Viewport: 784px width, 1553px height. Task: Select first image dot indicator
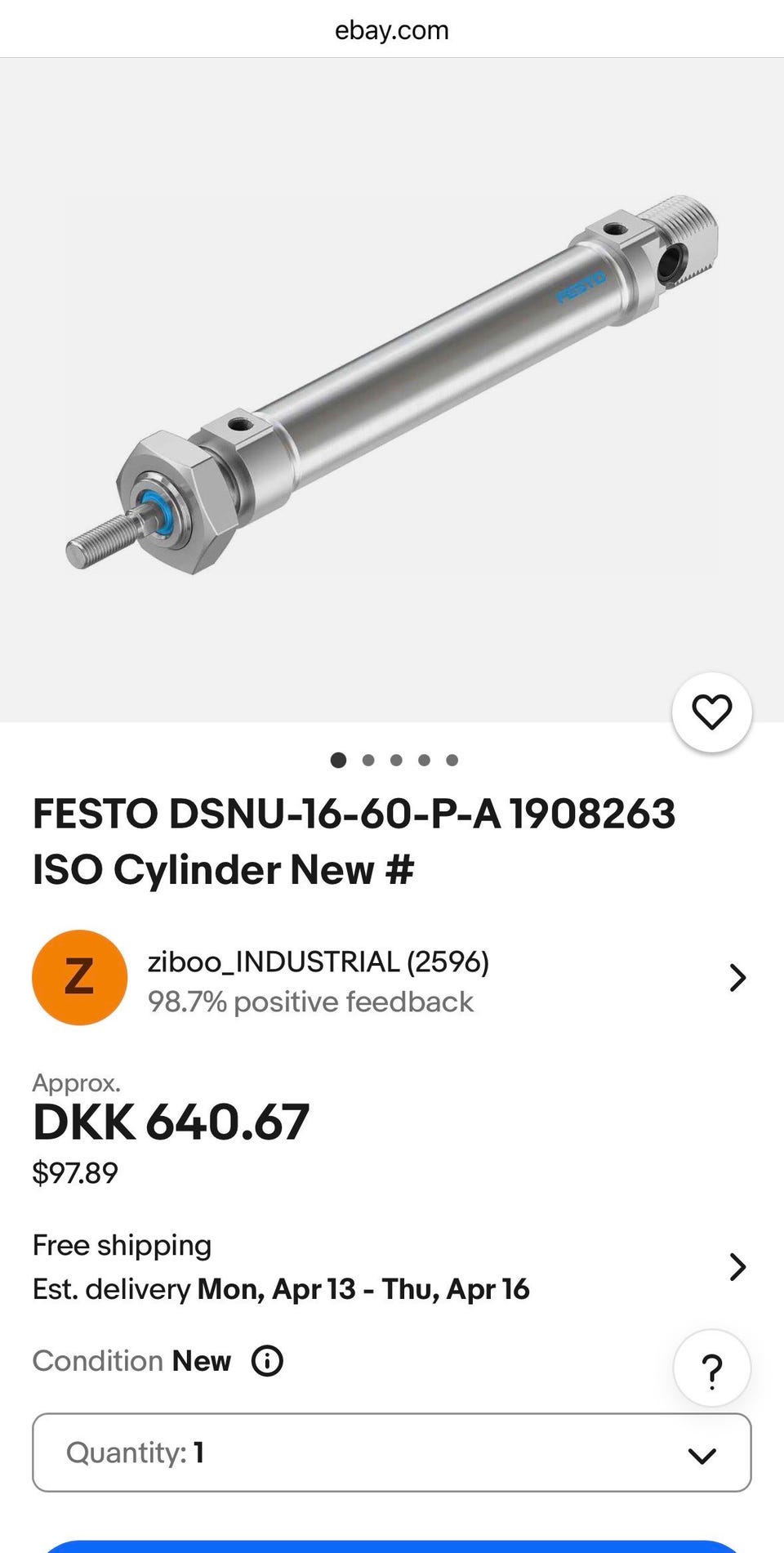coord(338,761)
